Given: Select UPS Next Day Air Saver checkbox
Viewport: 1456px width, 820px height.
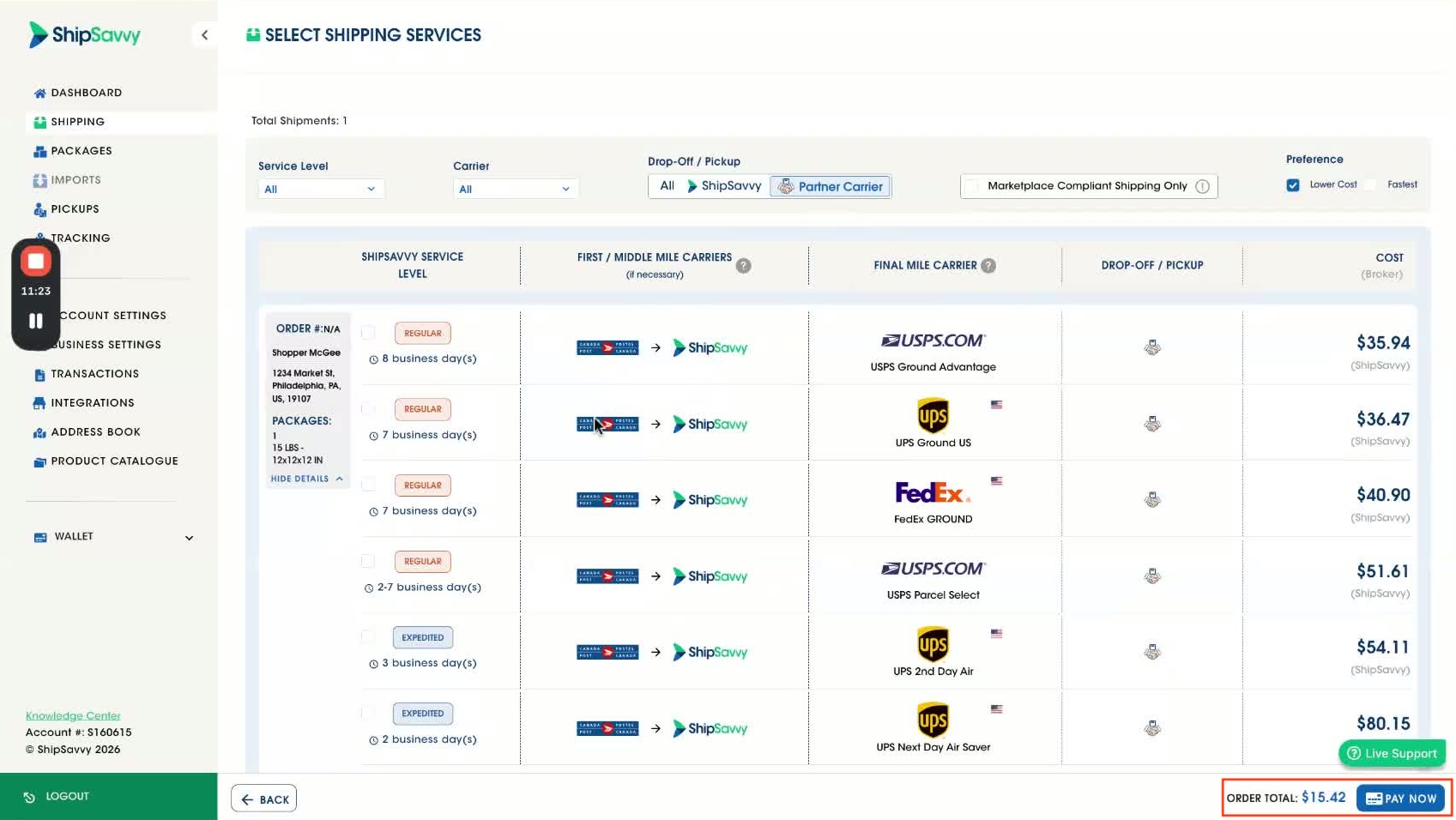Looking at the screenshot, I should tap(368, 713).
